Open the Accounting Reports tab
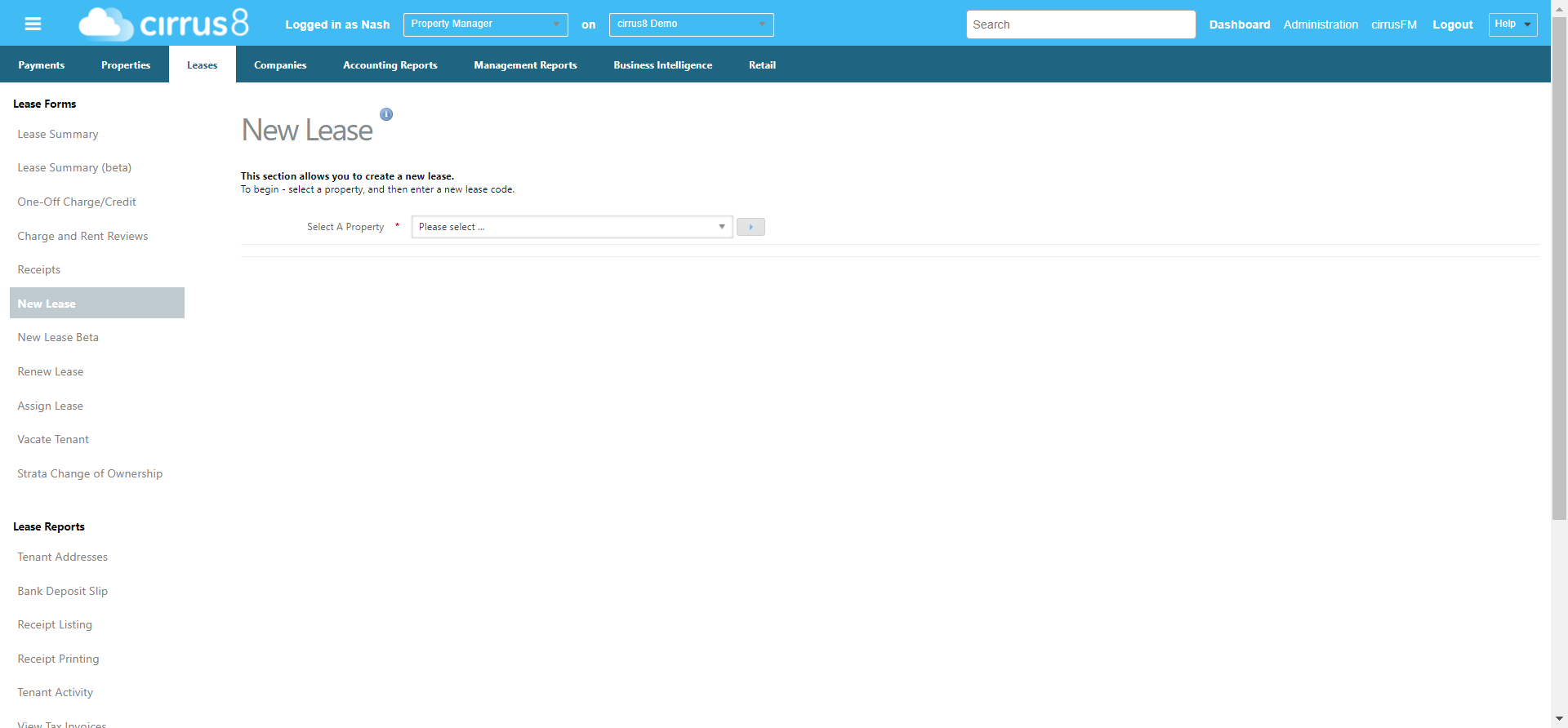 390,65
